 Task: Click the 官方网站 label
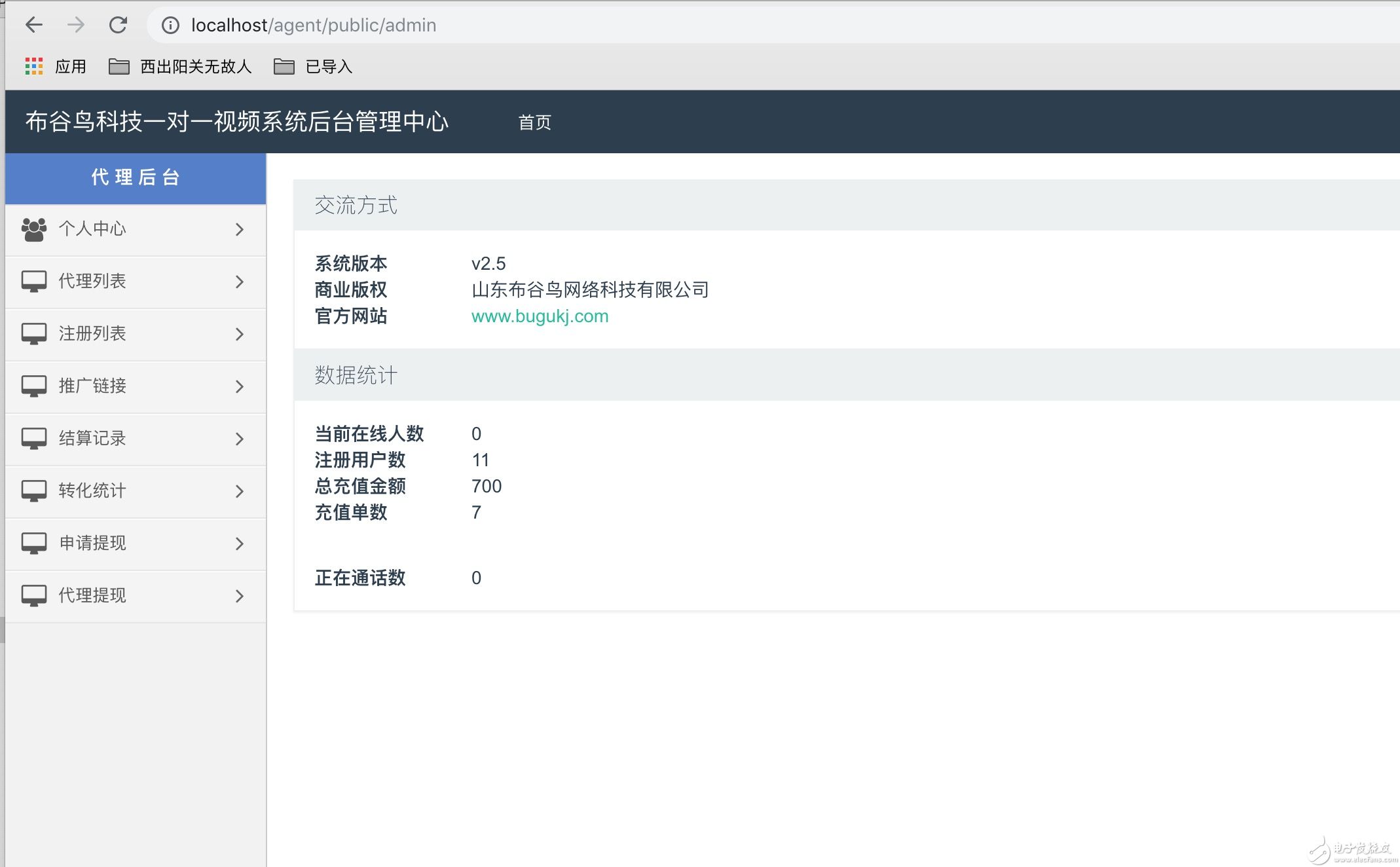click(351, 316)
